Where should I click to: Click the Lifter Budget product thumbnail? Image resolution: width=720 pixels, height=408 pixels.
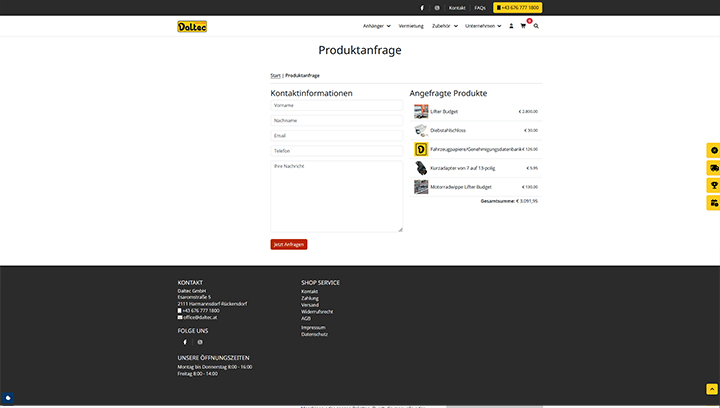[421, 111]
